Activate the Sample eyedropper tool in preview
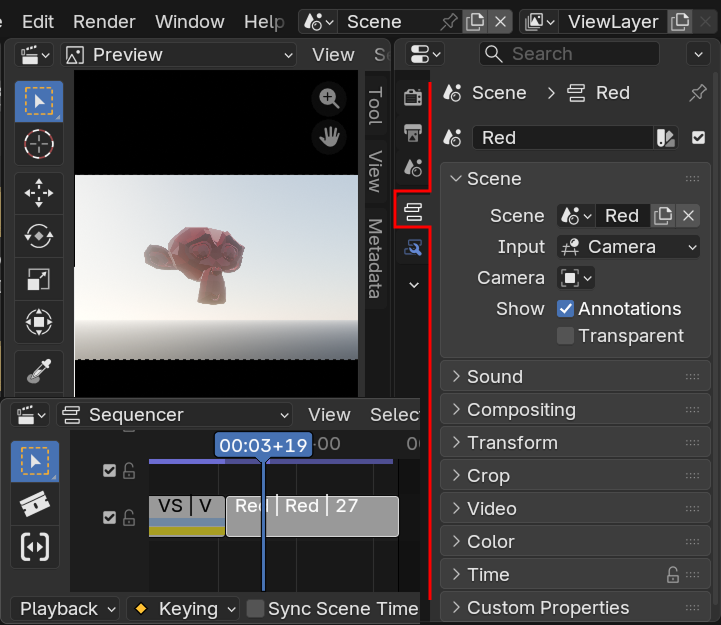721x625 pixels. point(39,371)
